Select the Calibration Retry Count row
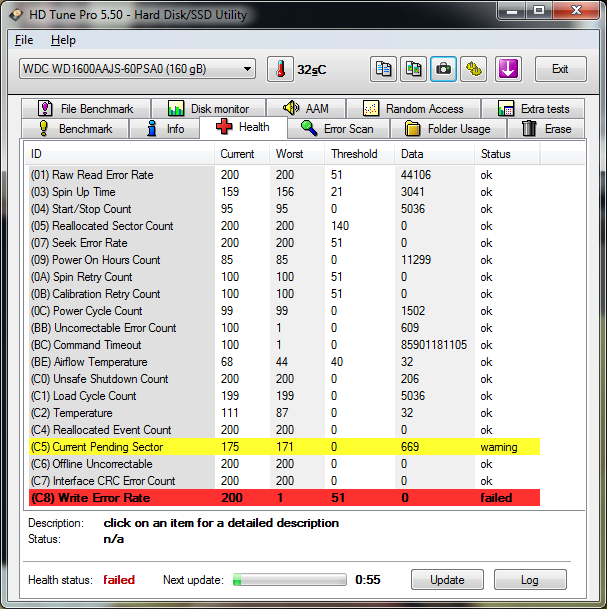Image resolution: width=607 pixels, height=609 pixels. (284, 294)
